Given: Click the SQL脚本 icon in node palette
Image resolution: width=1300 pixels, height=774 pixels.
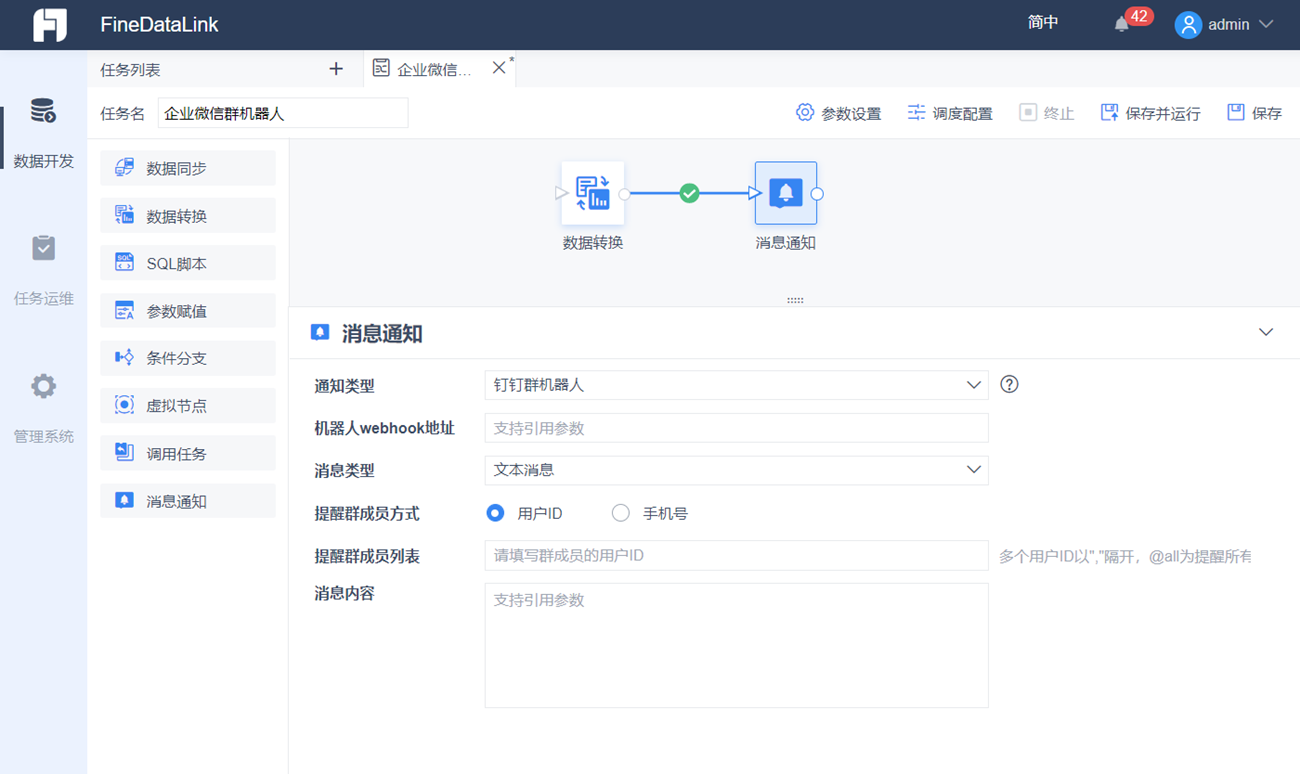Looking at the screenshot, I should tap(124, 263).
